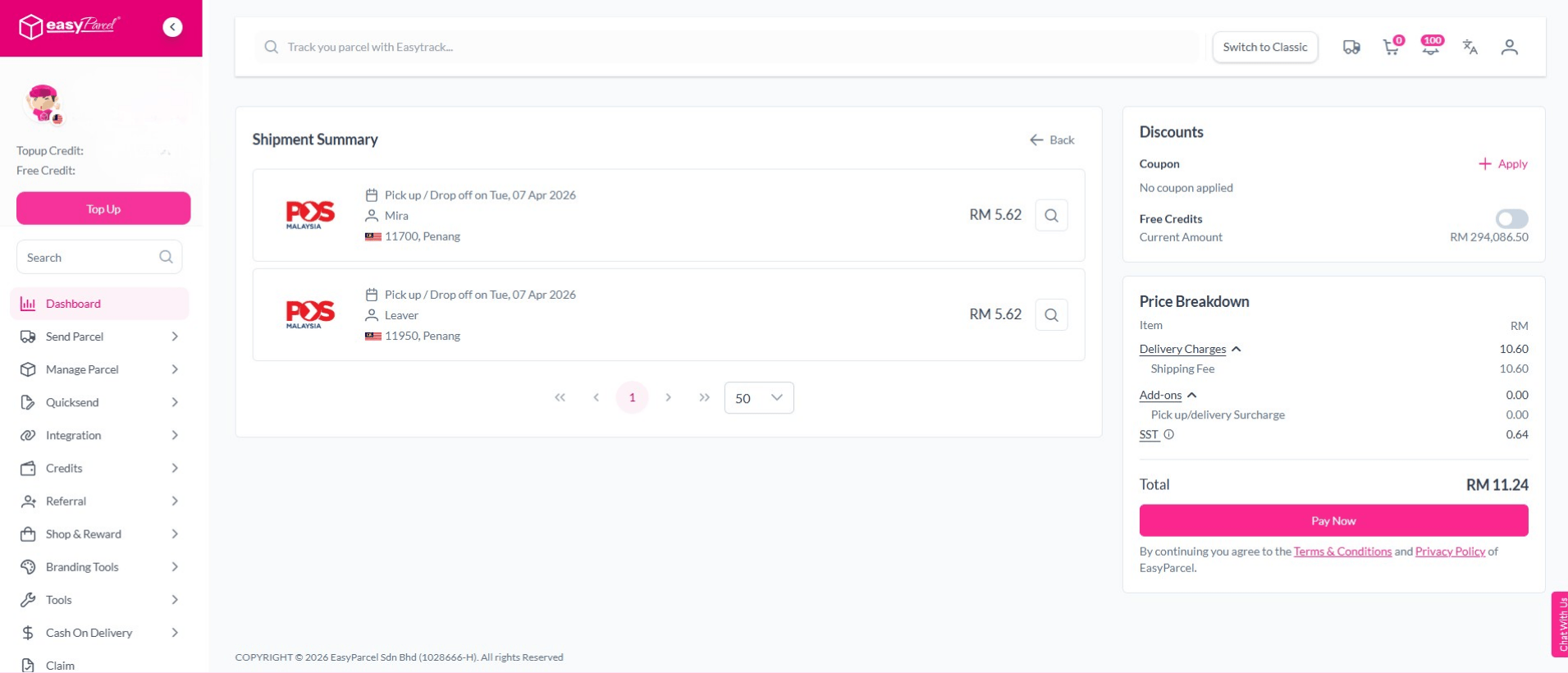
Task: Open the notifications bell with 100 badge
Action: coord(1431,47)
